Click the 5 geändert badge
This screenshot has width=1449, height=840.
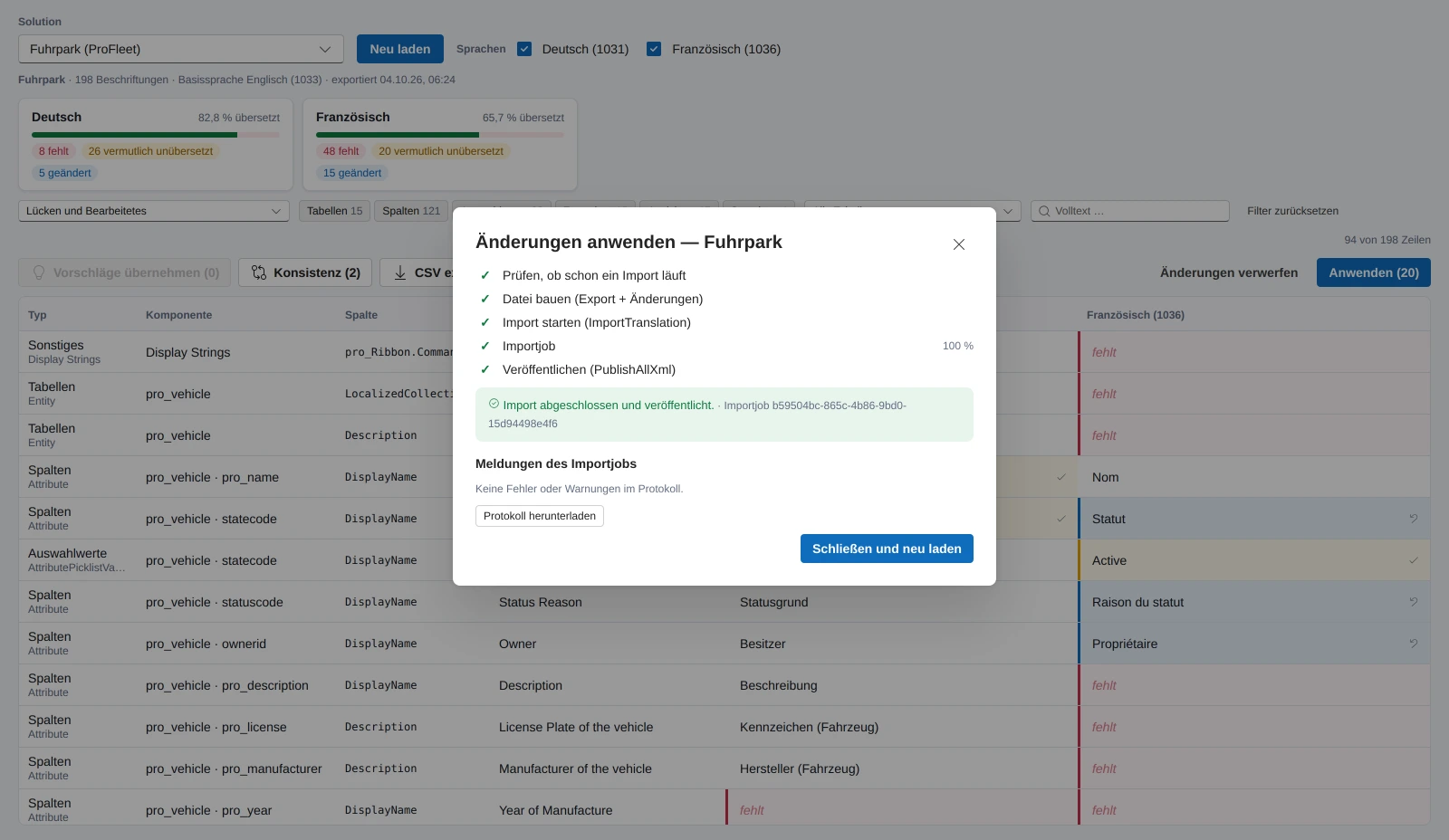tap(65, 173)
